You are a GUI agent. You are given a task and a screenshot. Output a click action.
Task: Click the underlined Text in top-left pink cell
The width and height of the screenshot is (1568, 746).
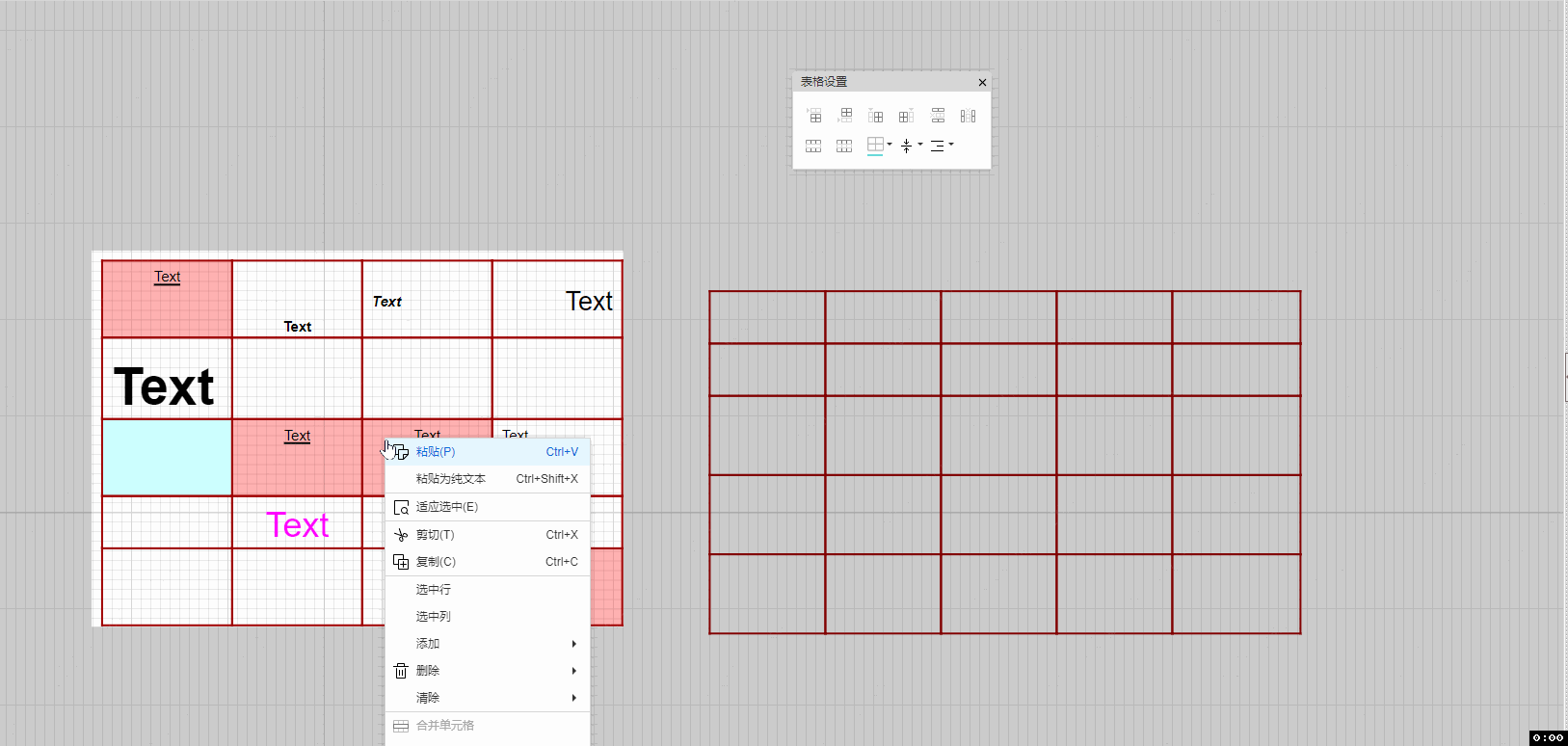tap(168, 277)
